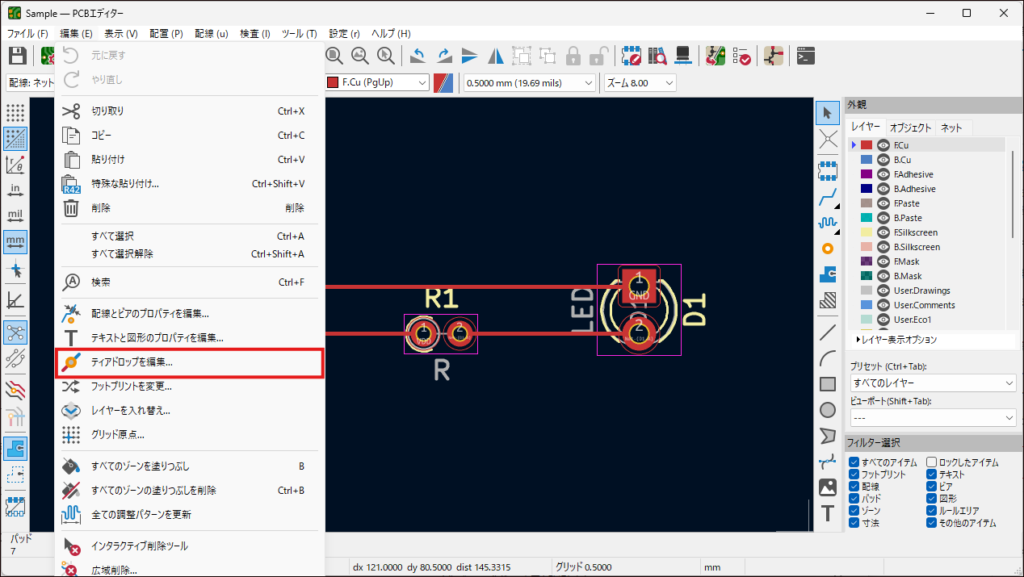Choose the draw rectangle tool

click(828, 383)
